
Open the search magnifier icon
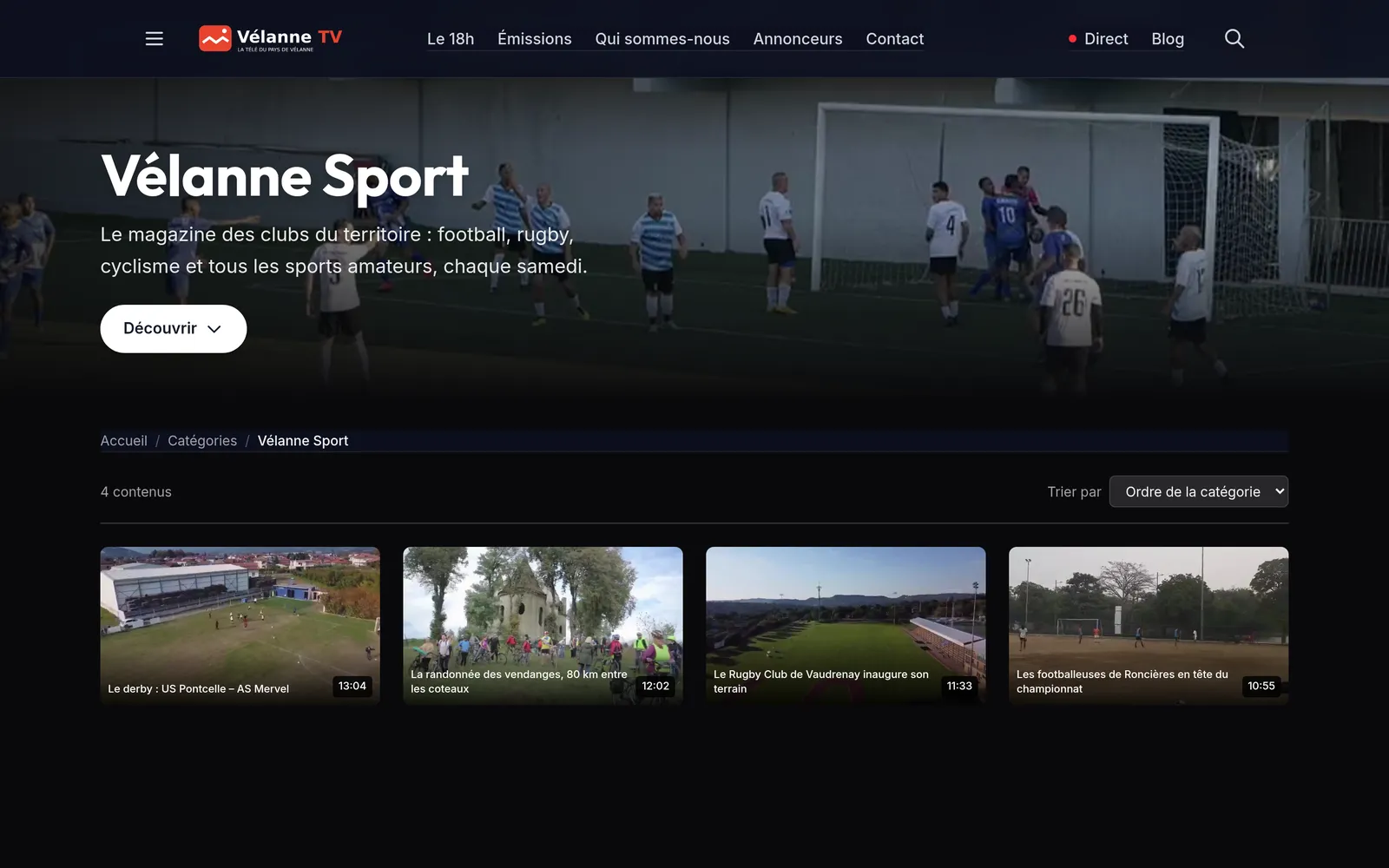click(x=1234, y=39)
